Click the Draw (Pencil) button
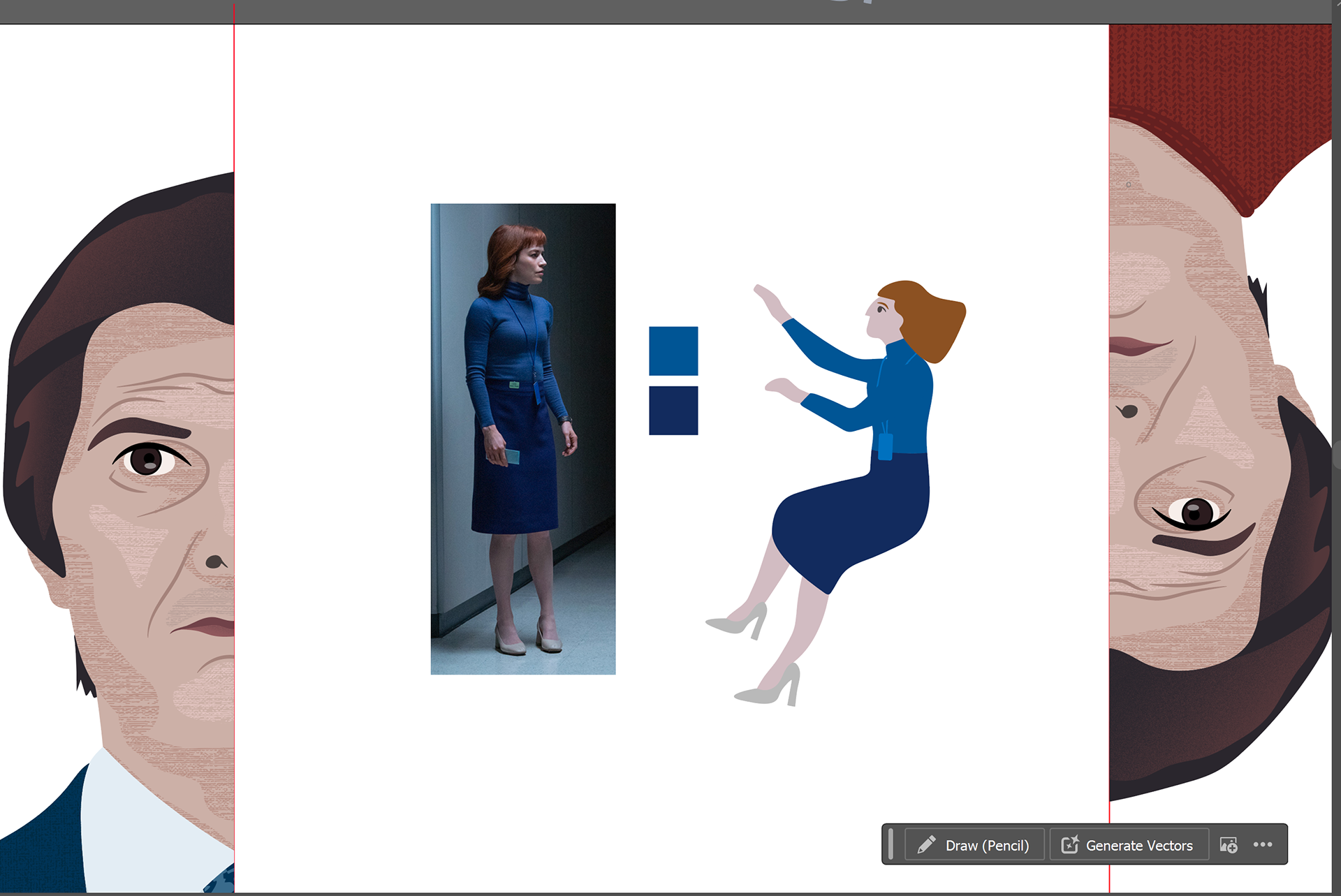This screenshot has height=896, width=1341. (974, 845)
